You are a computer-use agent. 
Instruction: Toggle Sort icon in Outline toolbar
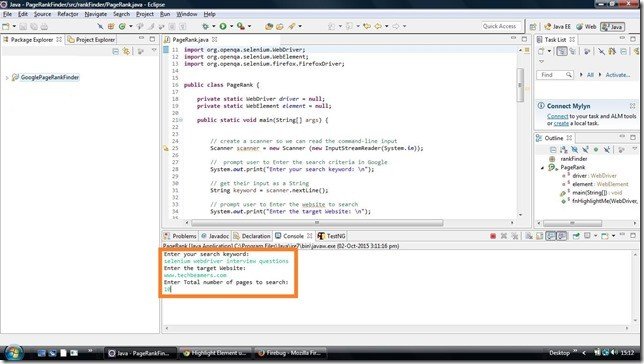point(564,150)
